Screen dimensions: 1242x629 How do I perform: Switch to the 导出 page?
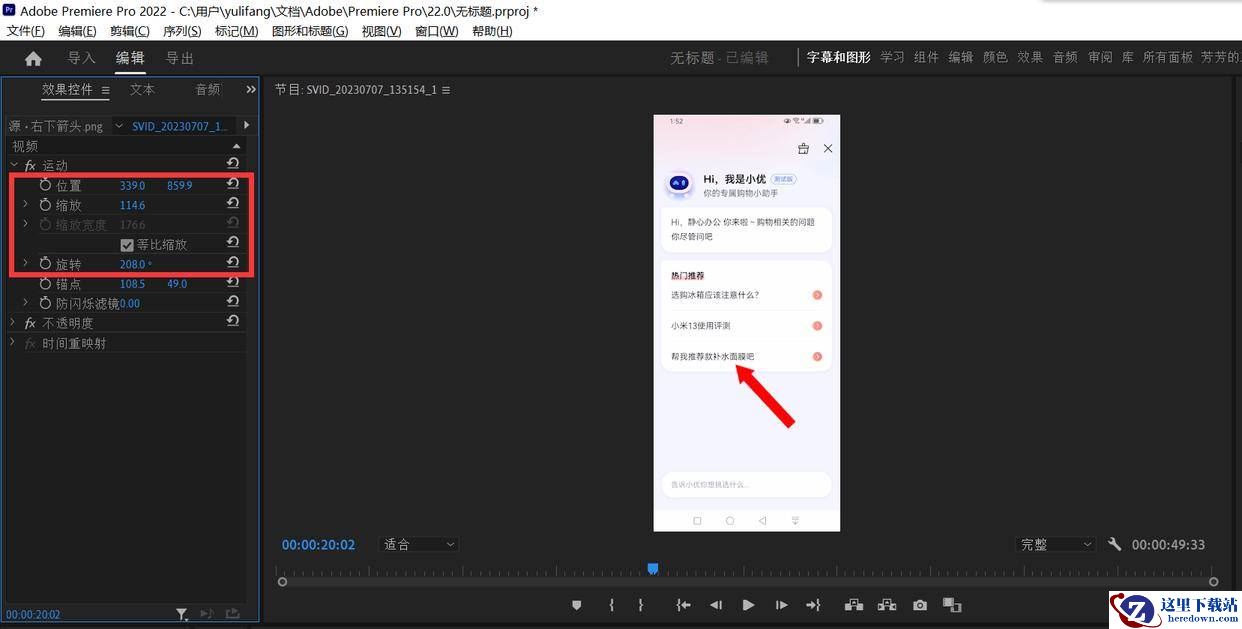point(180,58)
